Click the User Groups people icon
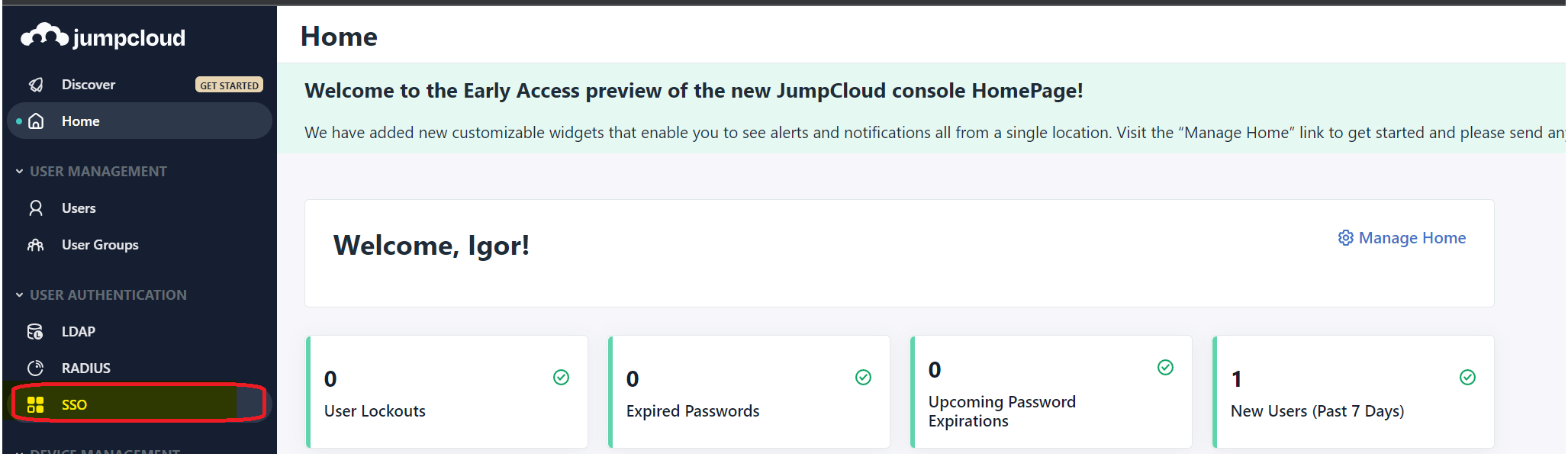Image resolution: width=1568 pixels, height=457 pixels. [x=36, y=245]
